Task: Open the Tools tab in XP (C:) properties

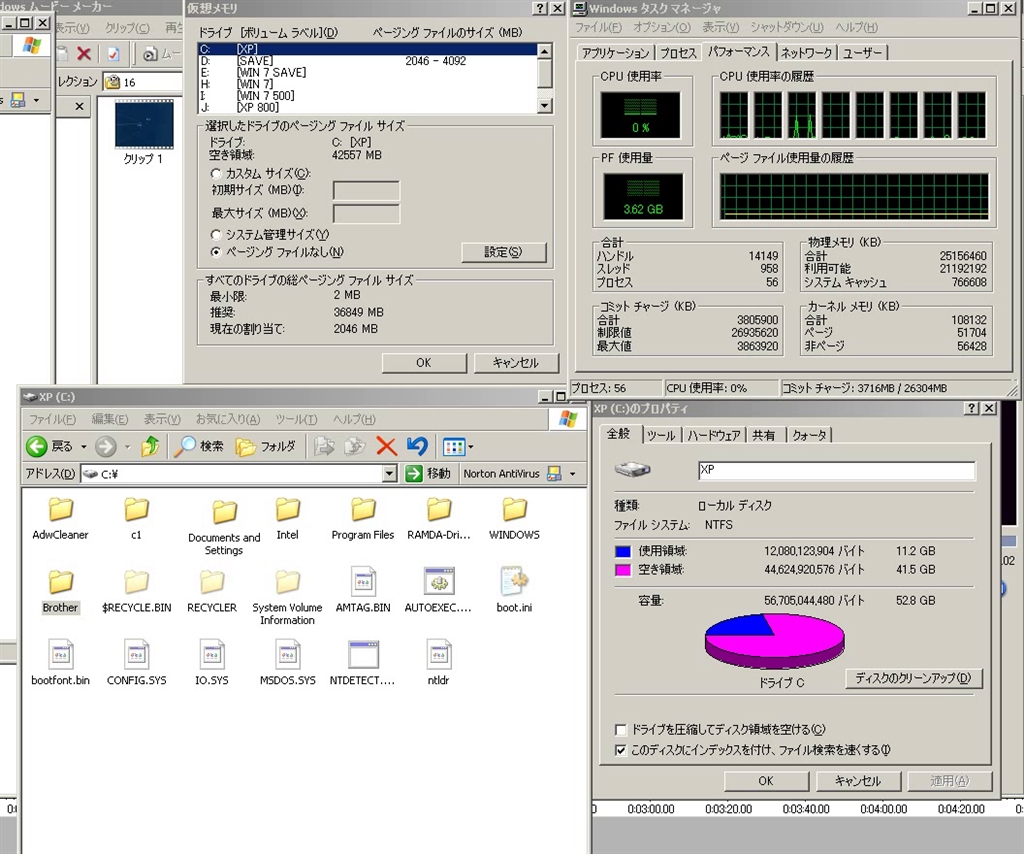Action: click(661, 435)
